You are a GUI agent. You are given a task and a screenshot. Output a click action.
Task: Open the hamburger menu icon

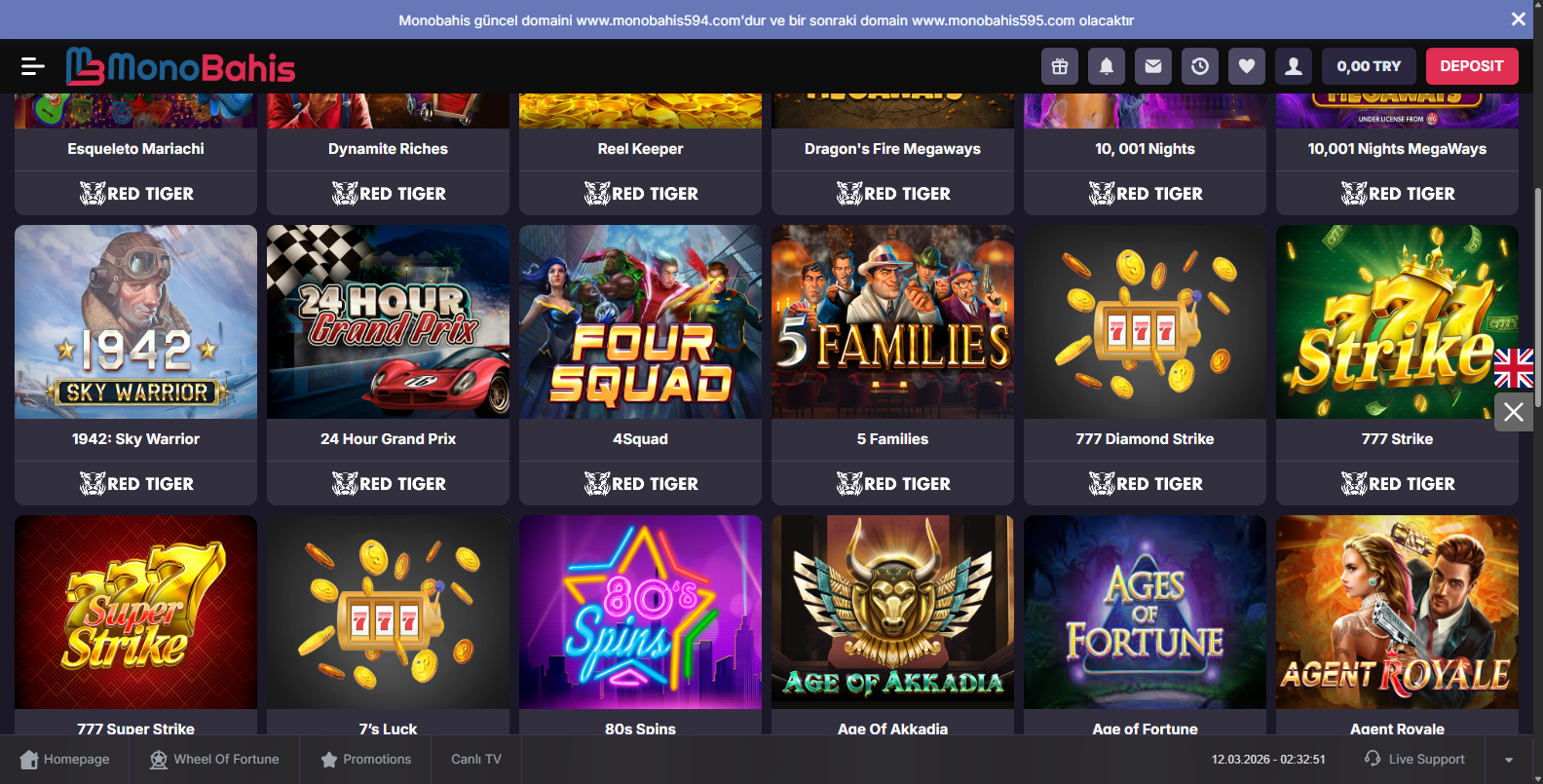click(33, 66)
